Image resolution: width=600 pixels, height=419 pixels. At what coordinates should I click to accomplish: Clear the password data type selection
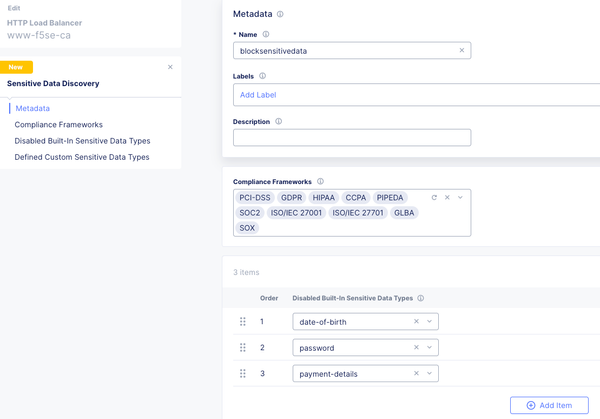coord(416,348)
